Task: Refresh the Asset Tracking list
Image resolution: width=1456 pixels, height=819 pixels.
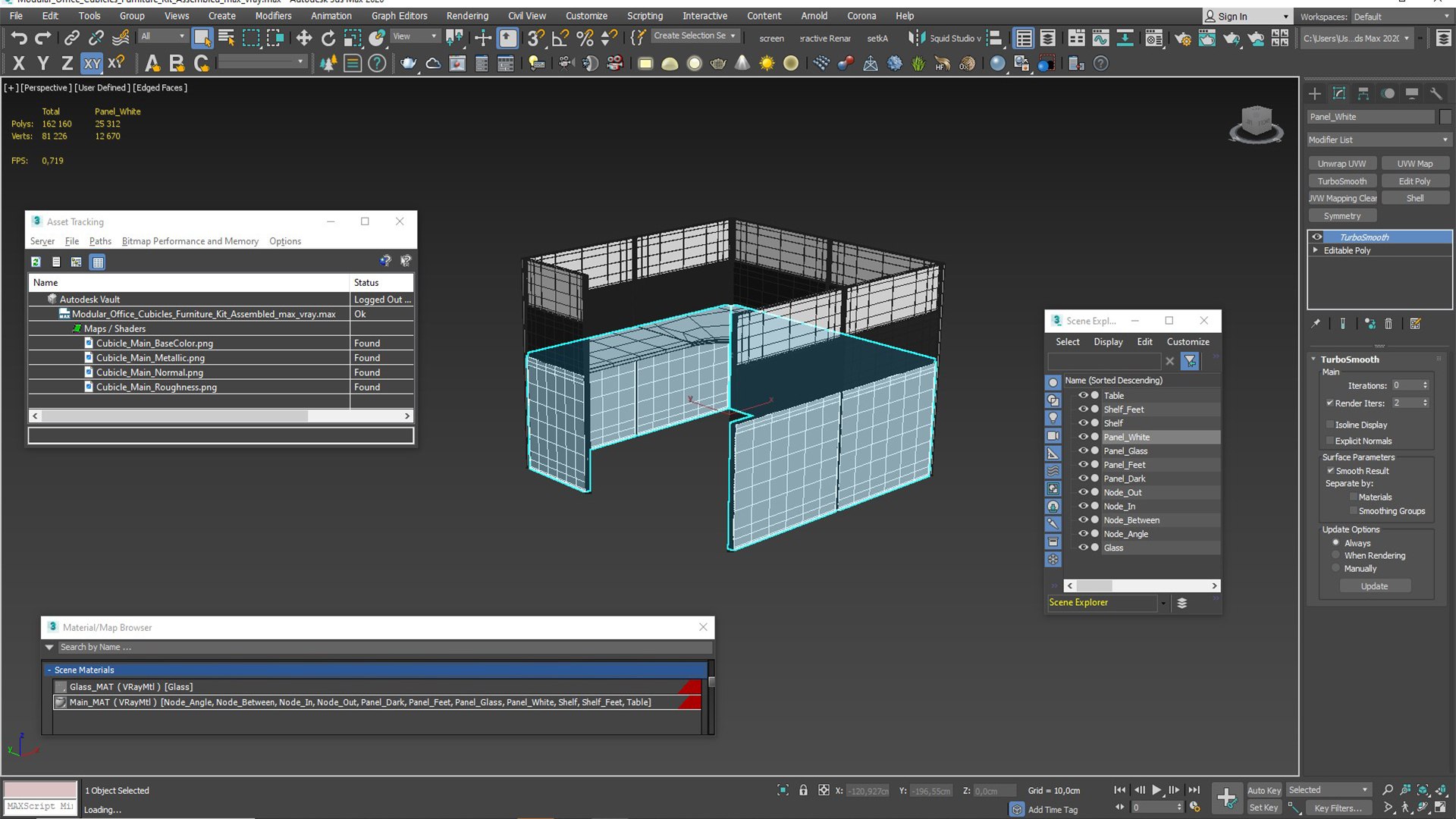Action: (36, 262)
